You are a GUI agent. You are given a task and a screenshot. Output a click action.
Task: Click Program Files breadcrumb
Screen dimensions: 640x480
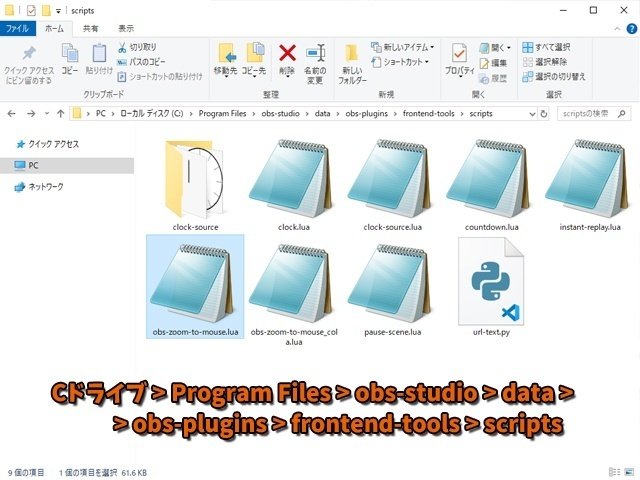[222, 113]
